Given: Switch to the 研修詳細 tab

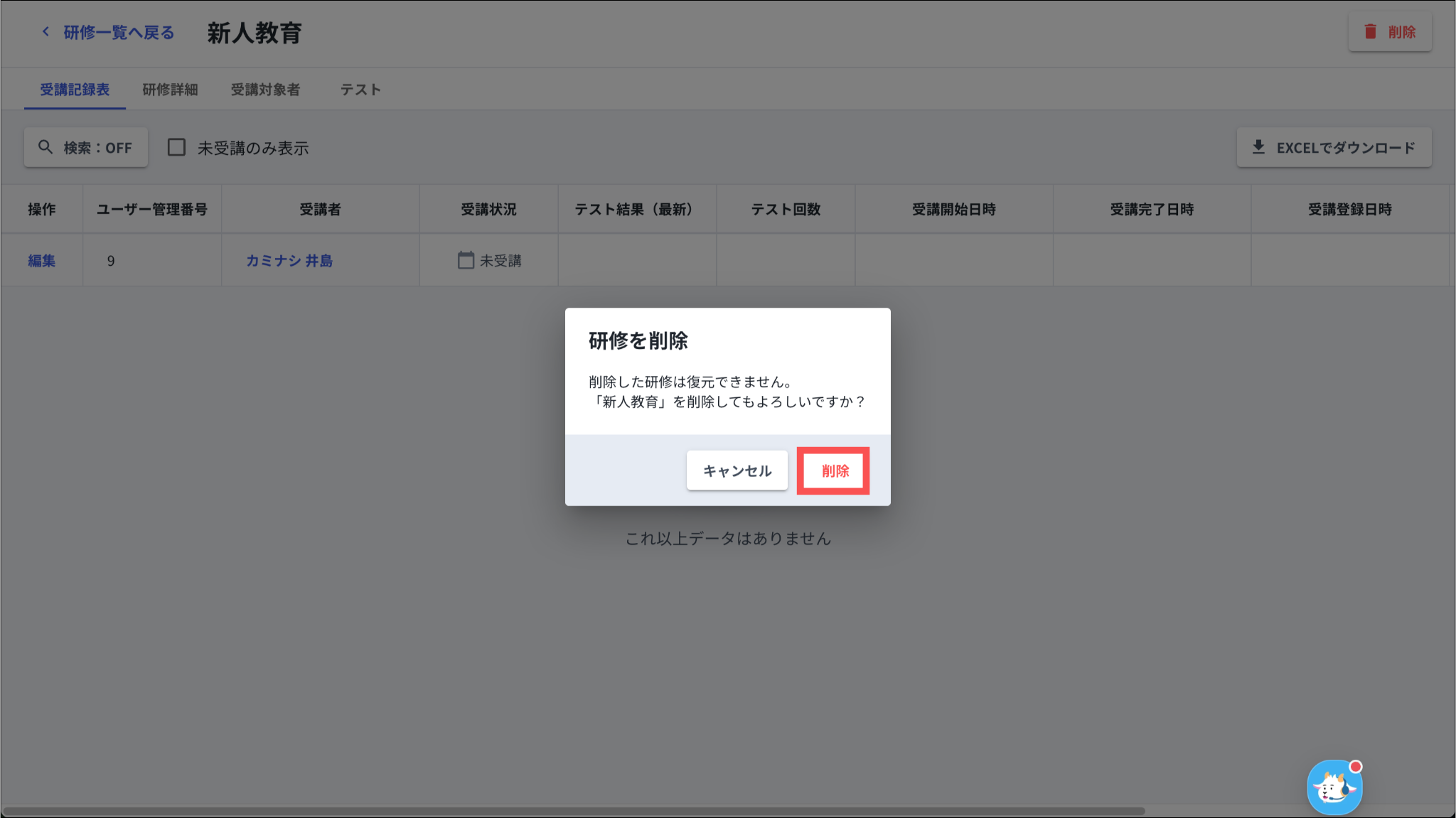Looking at the screenshot, I should coord(170,90).
